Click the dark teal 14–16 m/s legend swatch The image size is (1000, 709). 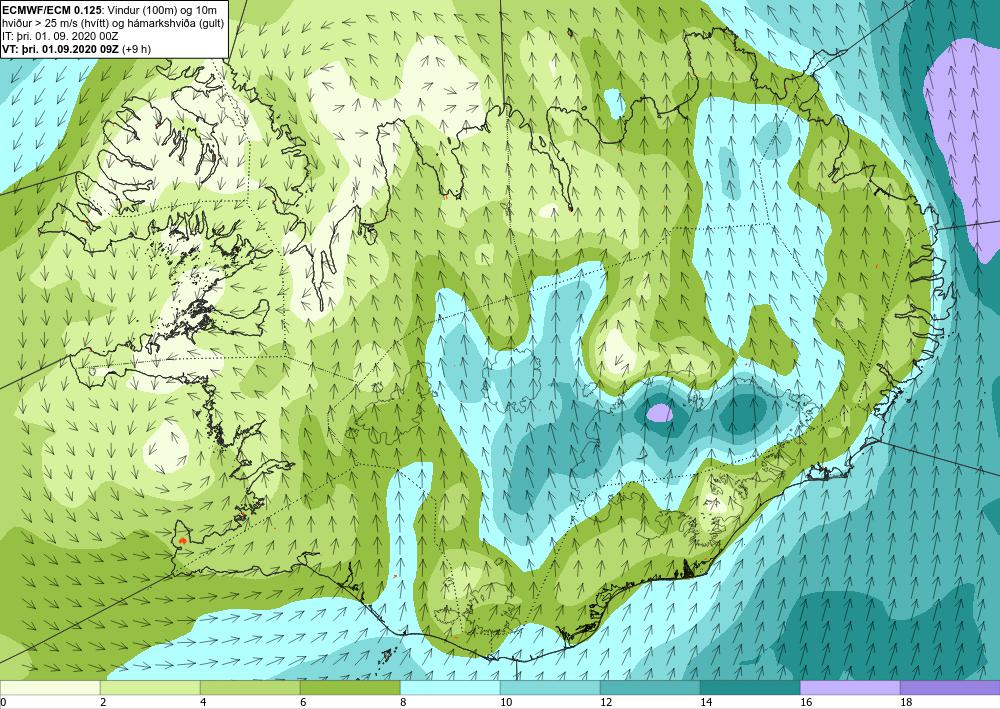coord(750,687)
